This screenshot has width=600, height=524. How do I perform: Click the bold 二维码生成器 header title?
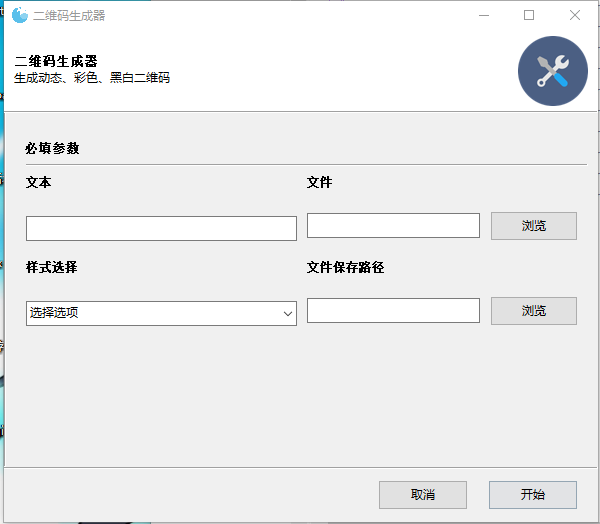pyautogui.click(x=56, y=61)
